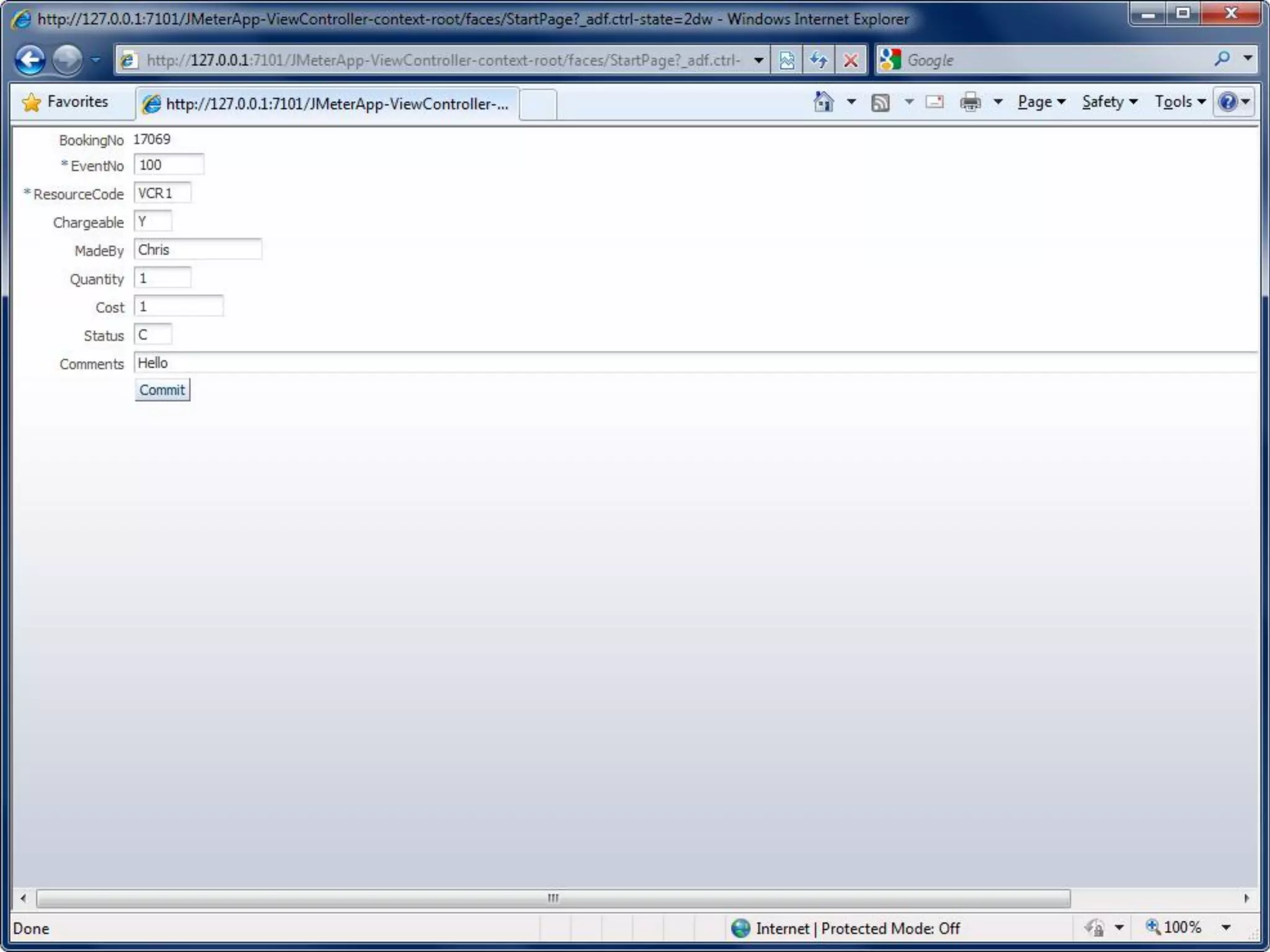Open the Favorites star button
The width and height of the screenshot is (1270, 952).
(65, 102)
